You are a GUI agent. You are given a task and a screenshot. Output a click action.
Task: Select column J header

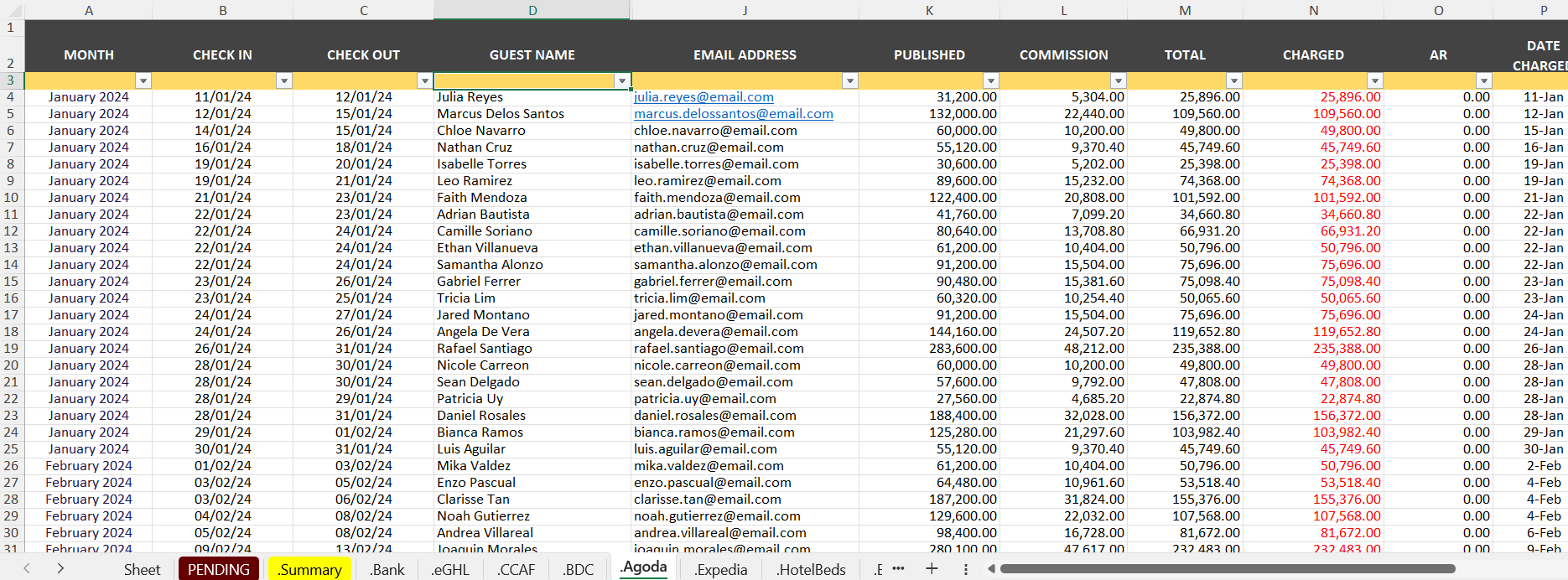(x=745, y=10)
